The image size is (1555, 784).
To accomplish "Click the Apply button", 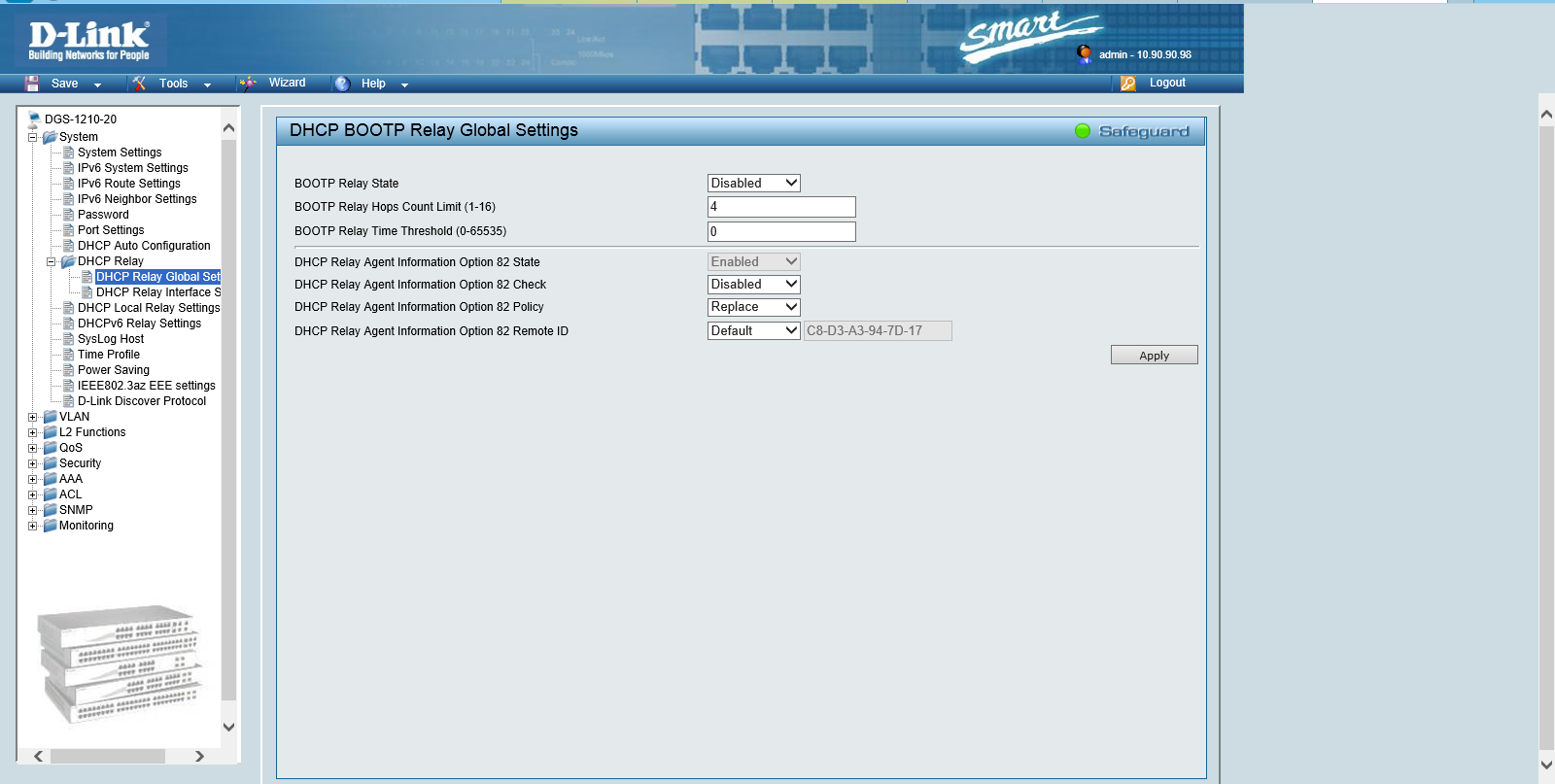I will pyautogui.click(x=1155, y=355).
